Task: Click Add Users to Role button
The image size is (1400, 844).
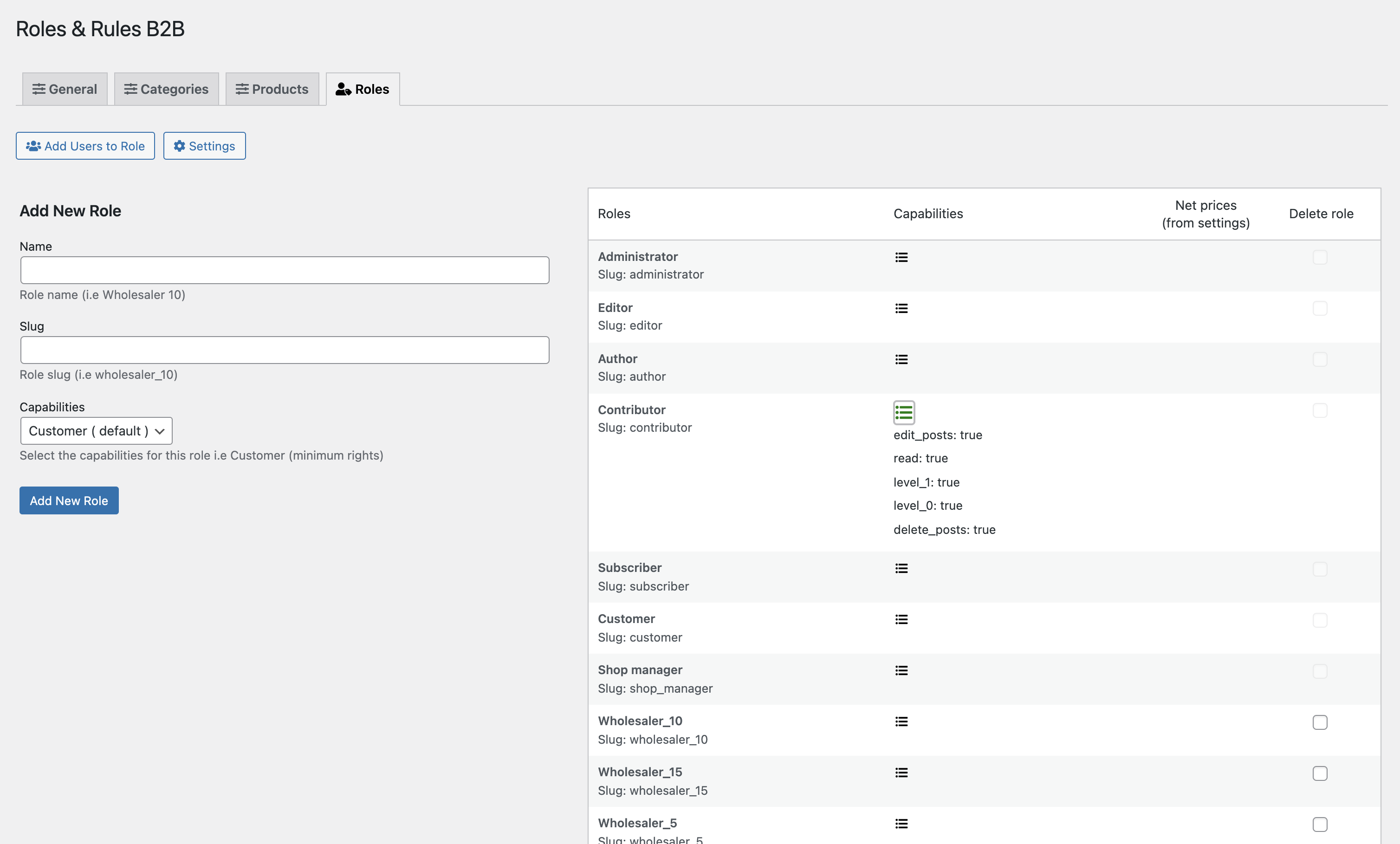Action: (x=85, y=146)
